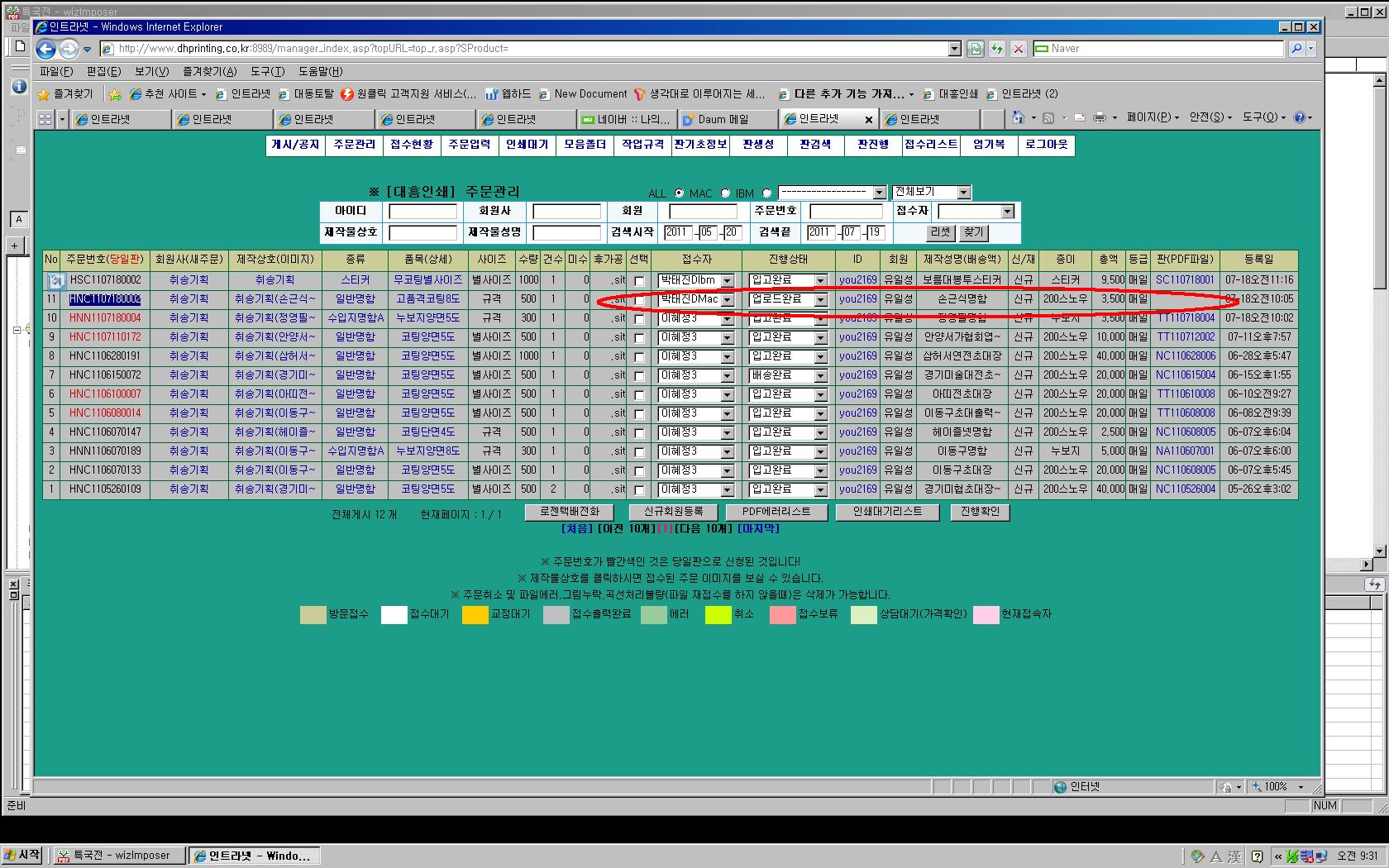Click the 찾기 search button
This screenshot has width=1389, height=868.
pos(973,232)
